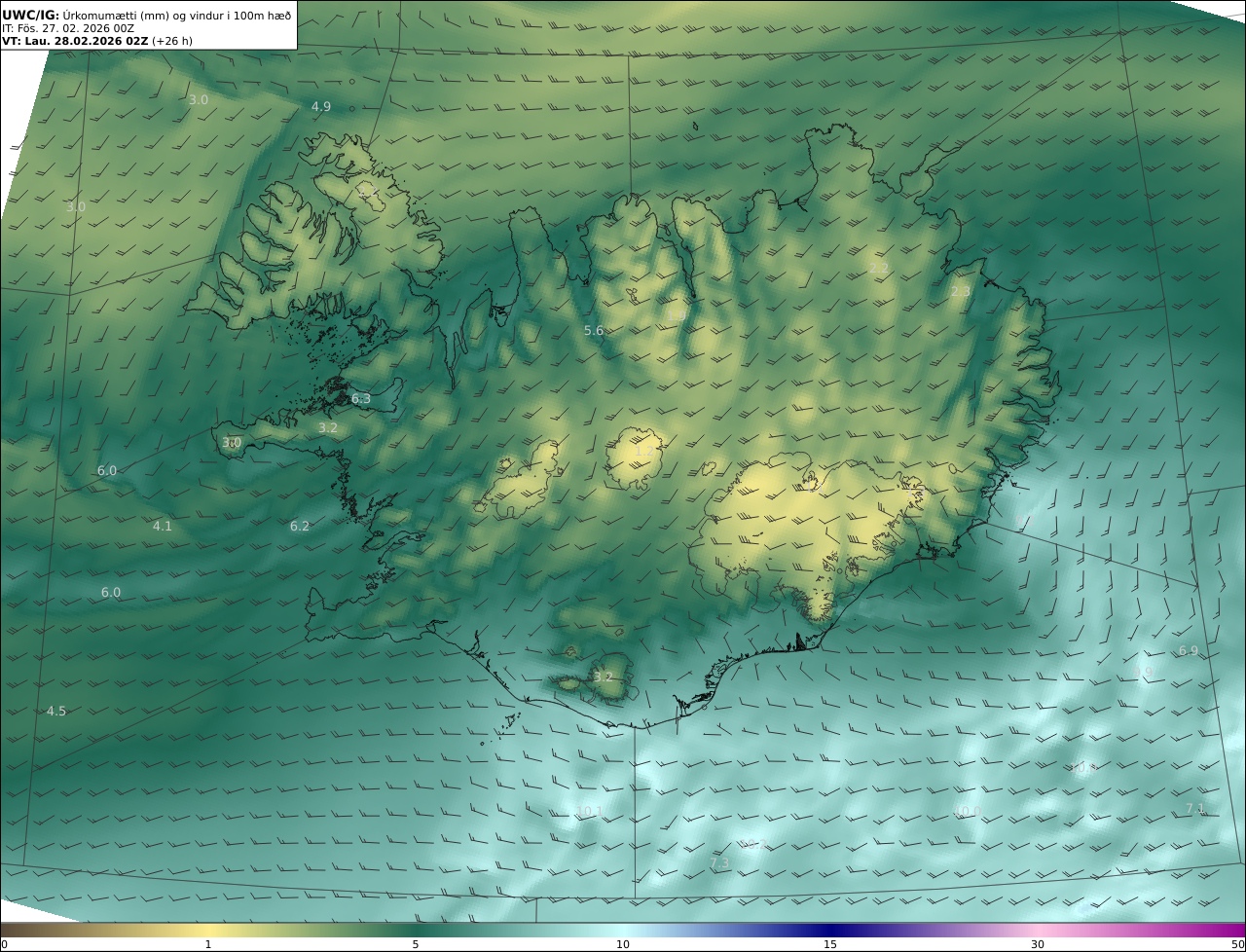Click the 7.1 value at the southeast edge

click(x=1195, y=809)
